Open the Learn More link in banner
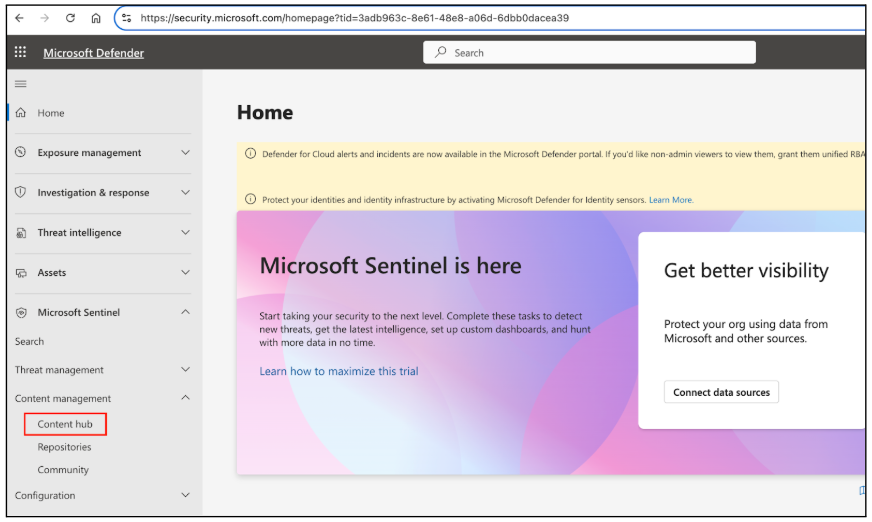Image resolution: width=872 pixels, height=522 pixels. [671, 200]
